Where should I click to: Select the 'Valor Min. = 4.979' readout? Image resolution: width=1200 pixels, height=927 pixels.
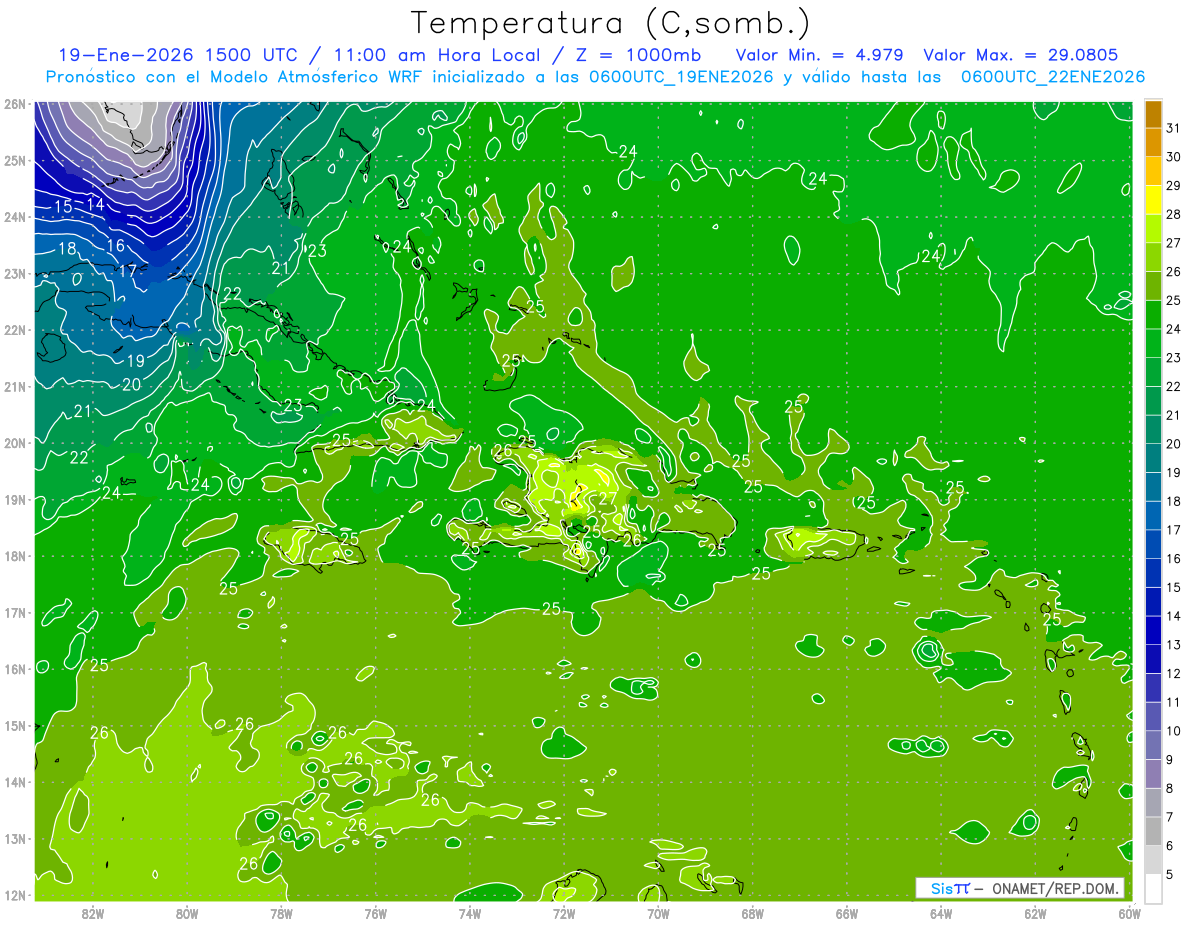(x=820, y=55)
